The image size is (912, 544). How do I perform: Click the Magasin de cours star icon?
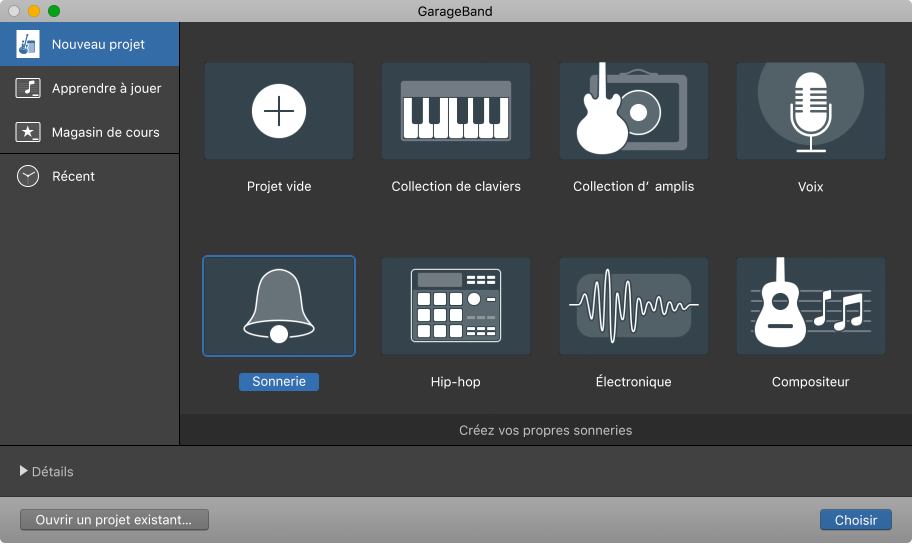[x=27, y=132]
